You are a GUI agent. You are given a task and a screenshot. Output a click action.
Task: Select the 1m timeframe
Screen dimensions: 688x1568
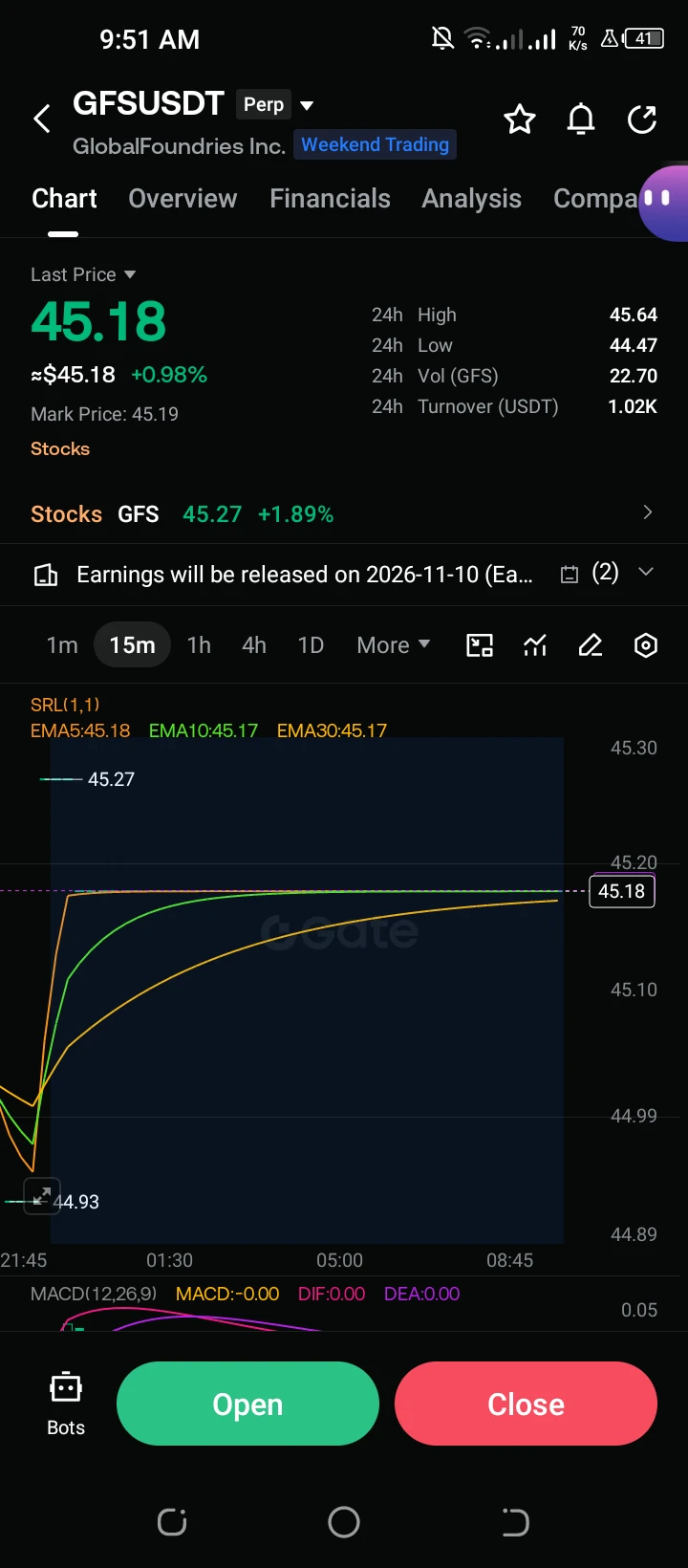(x=62, y=645)
